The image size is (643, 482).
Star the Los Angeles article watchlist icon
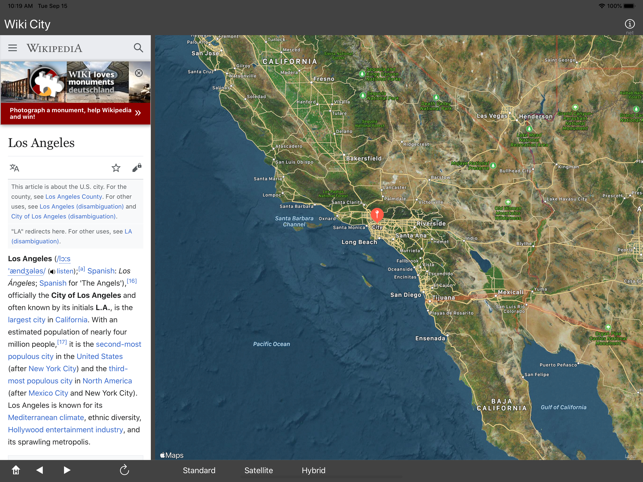tap(116, 167)
